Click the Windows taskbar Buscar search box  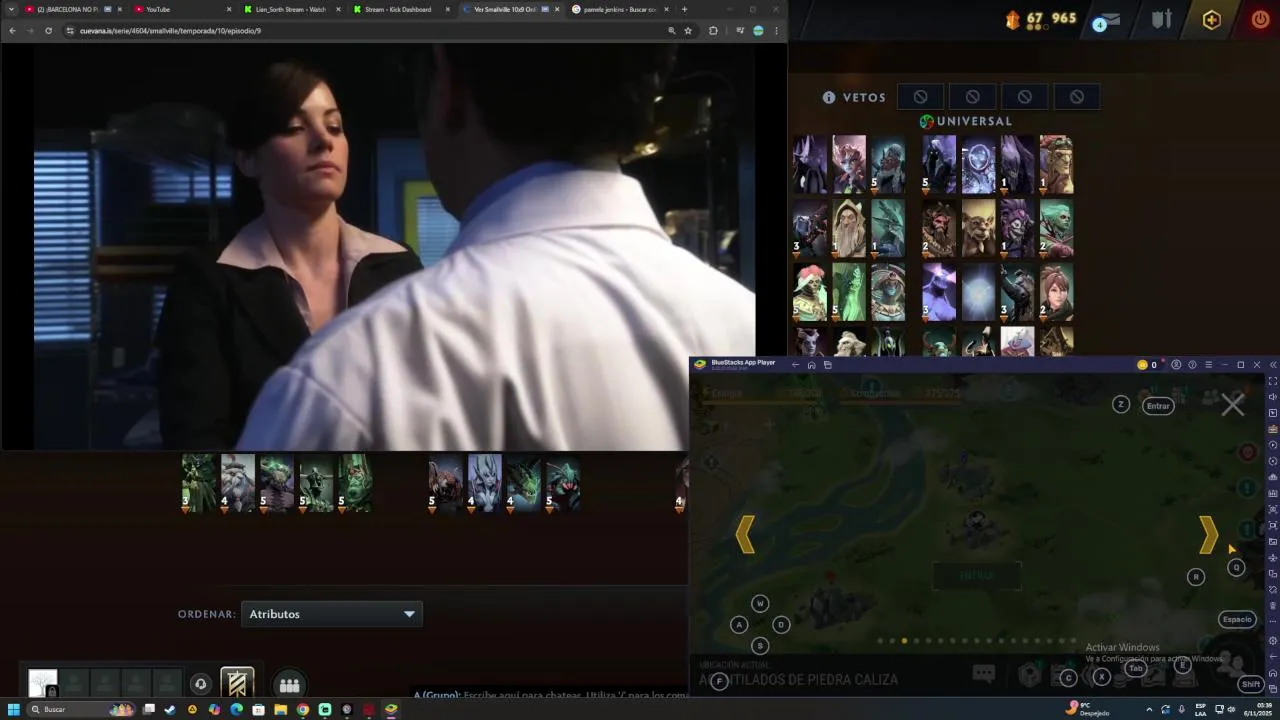tap(82, 709)
